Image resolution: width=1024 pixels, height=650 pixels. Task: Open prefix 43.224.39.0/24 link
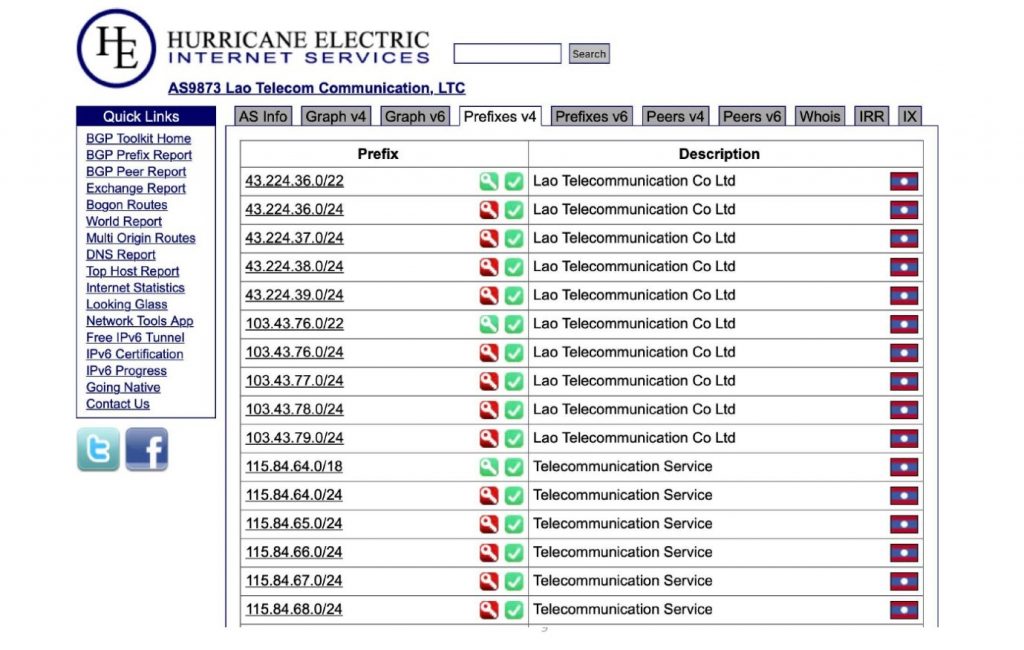point(295,295)
